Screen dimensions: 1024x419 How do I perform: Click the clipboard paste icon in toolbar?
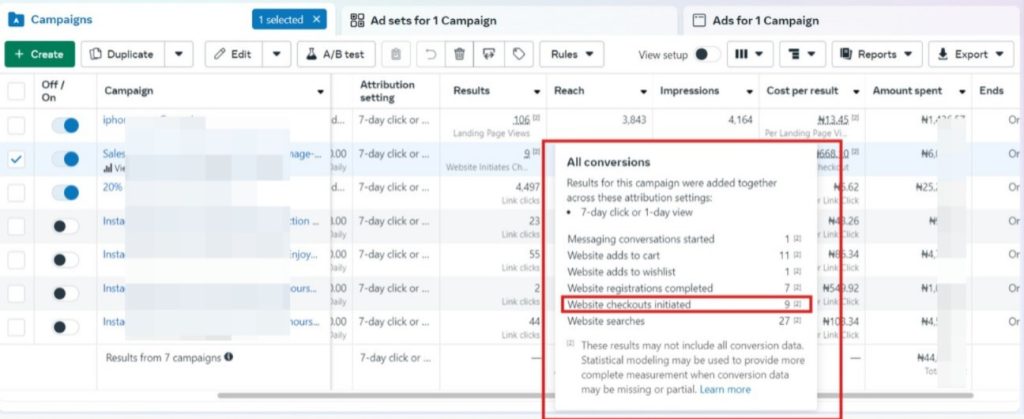click(397, 54)
